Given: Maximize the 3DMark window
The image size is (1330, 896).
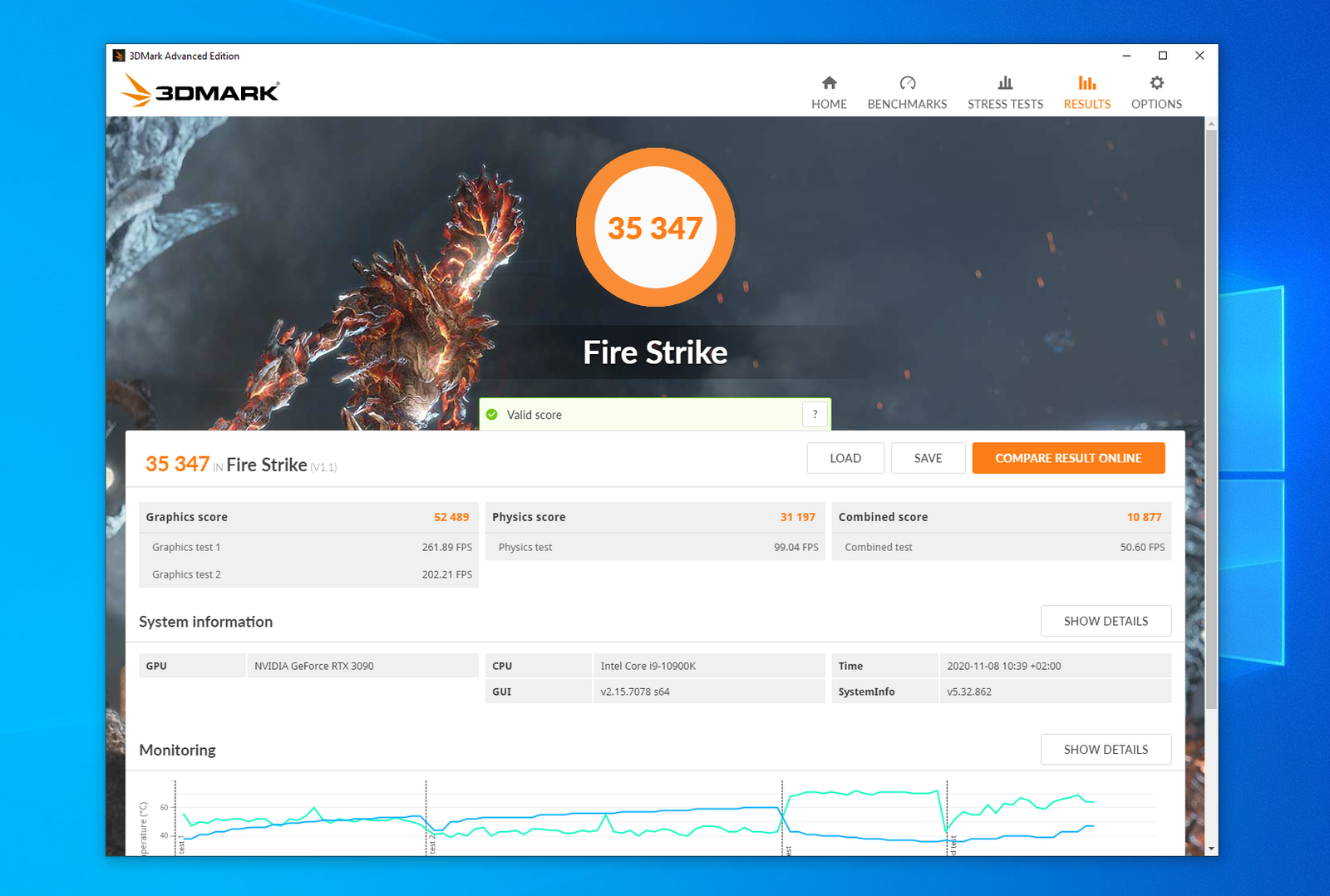Looking at the screenshot, I should pyautogui.click(x=1163, y=56).
